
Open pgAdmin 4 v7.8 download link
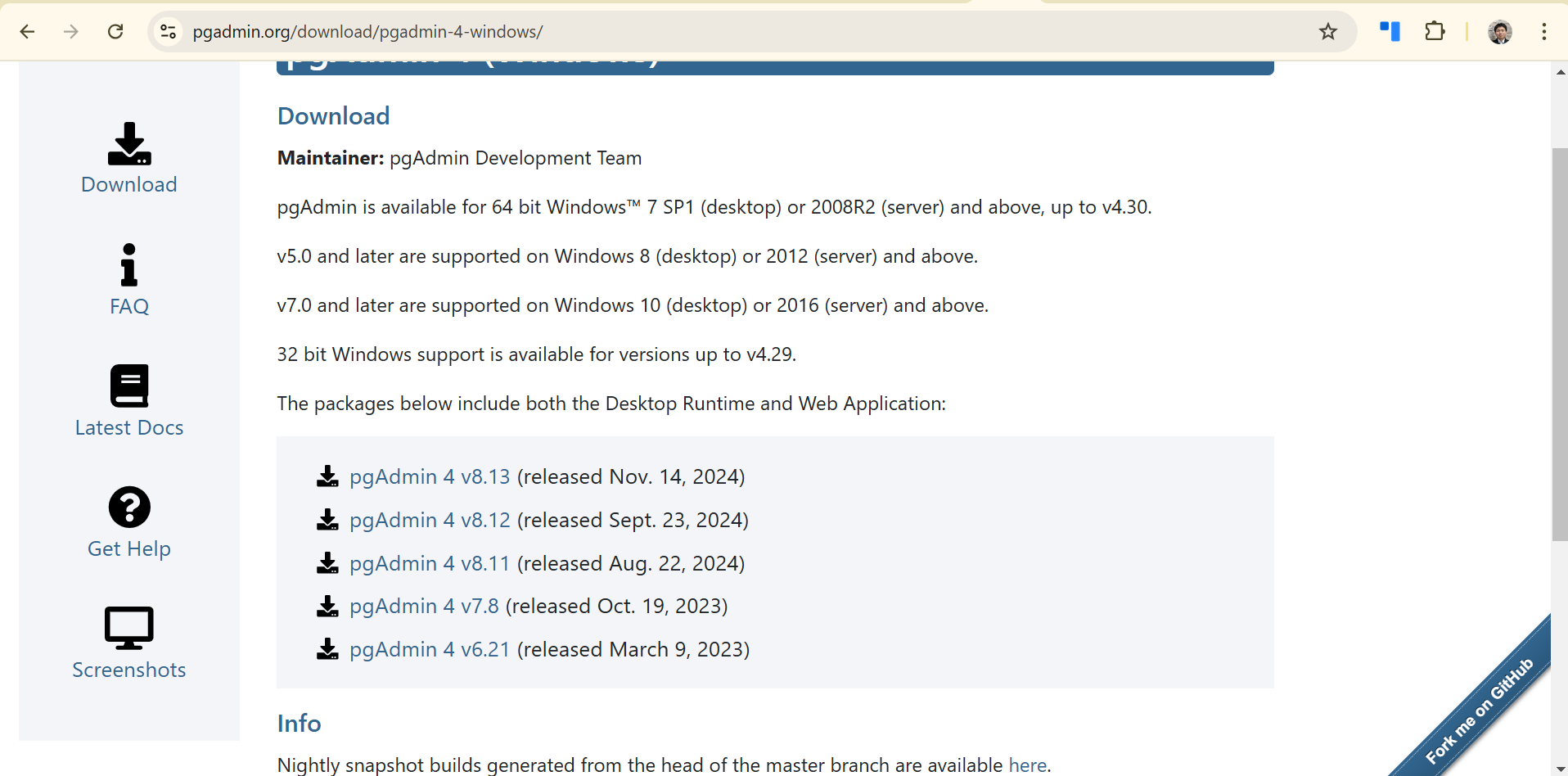coord(424,606)
